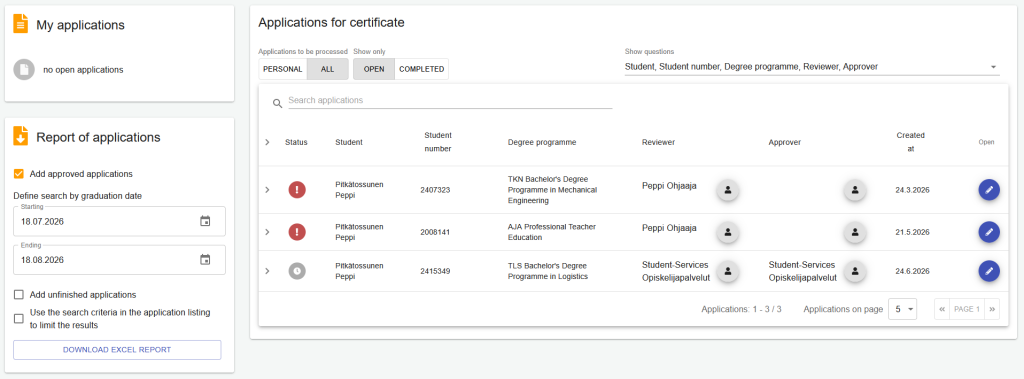The image size is (1024, 379).
Task: Click the search magnifier icon
Action: tap(278, 103)
